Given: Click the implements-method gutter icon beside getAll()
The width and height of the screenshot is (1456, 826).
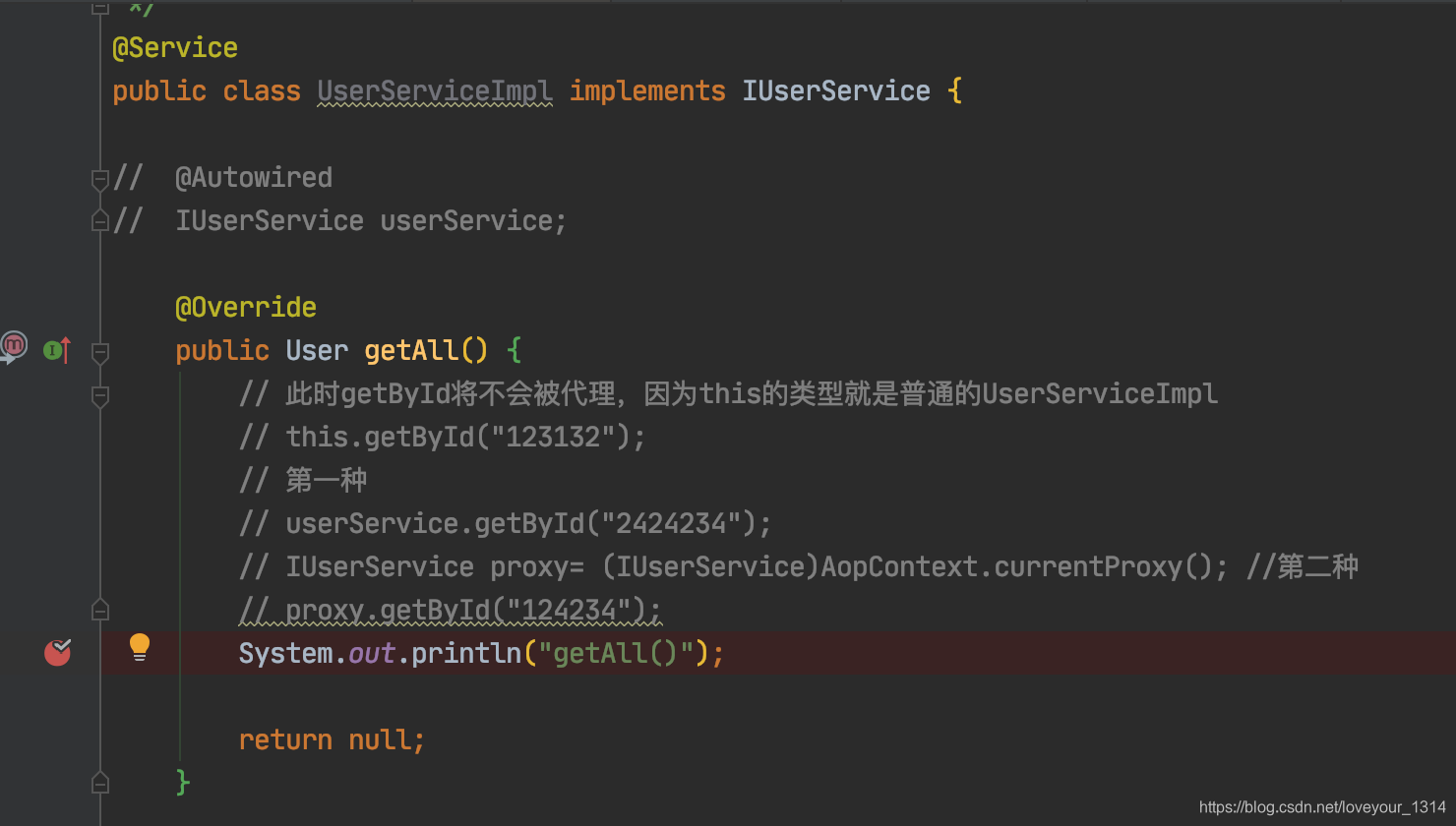Looking at the screenshot, I should (57, 349).
